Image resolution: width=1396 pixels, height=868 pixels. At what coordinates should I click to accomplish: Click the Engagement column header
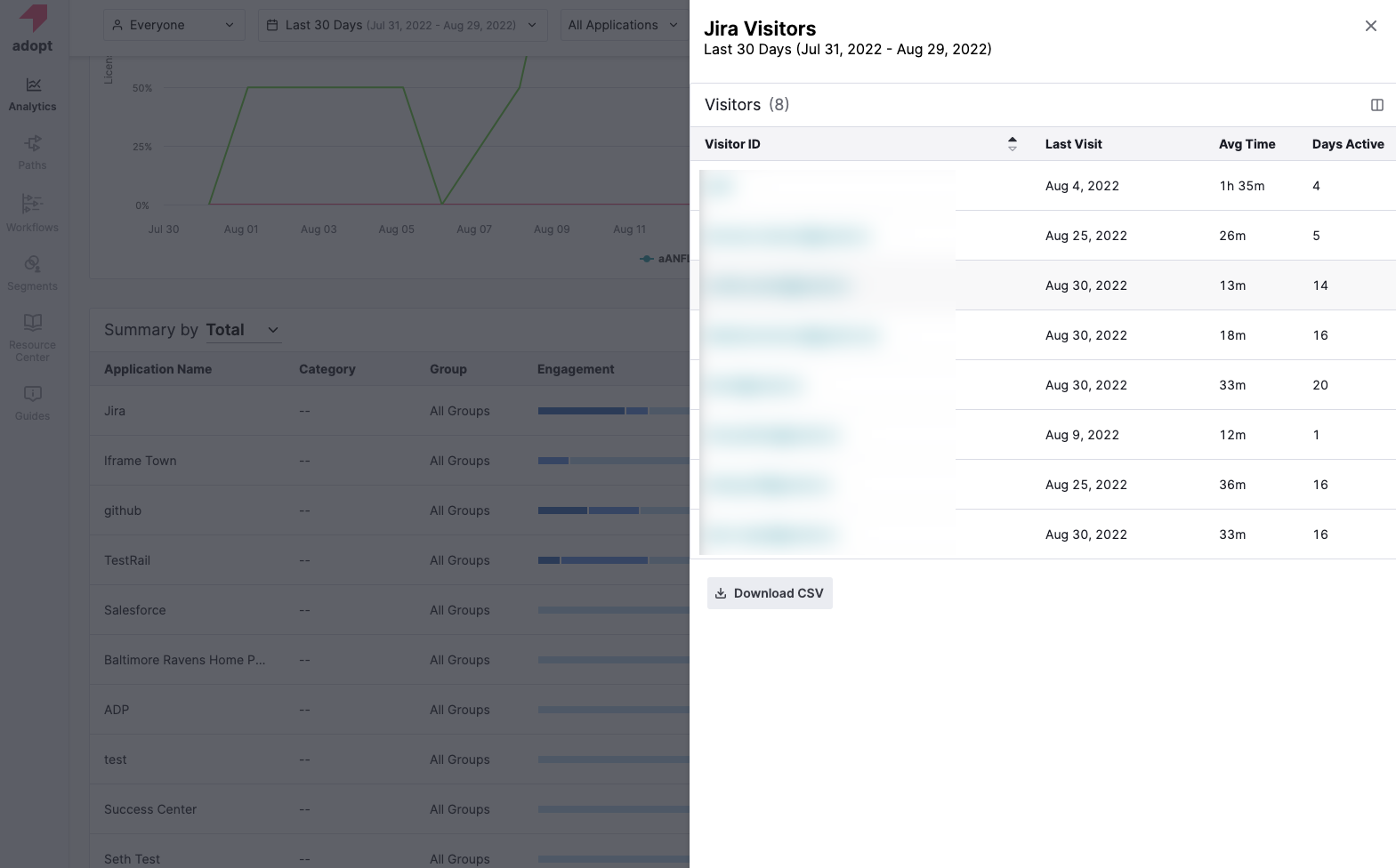click(576, 369)
